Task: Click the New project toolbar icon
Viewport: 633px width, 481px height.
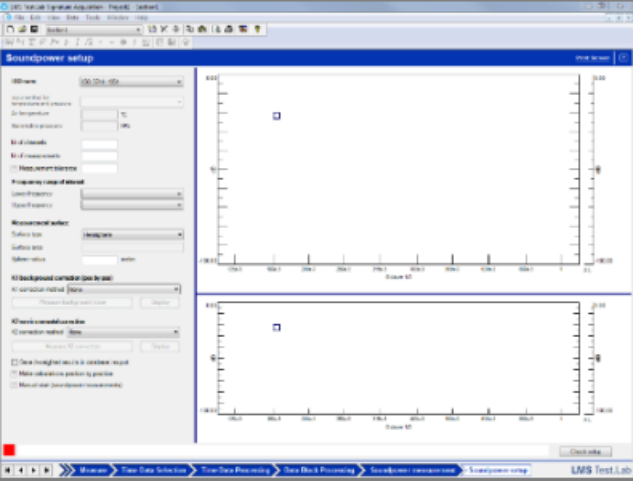Action: coord(9,29)
